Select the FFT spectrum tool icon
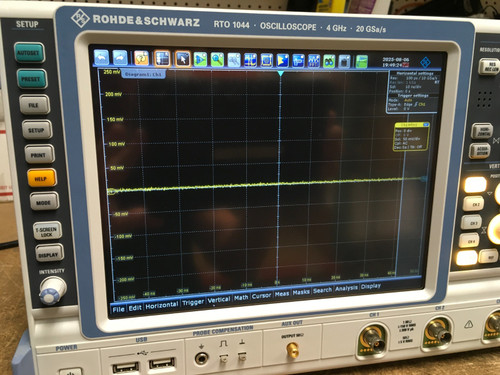 [x=314, y=61]
